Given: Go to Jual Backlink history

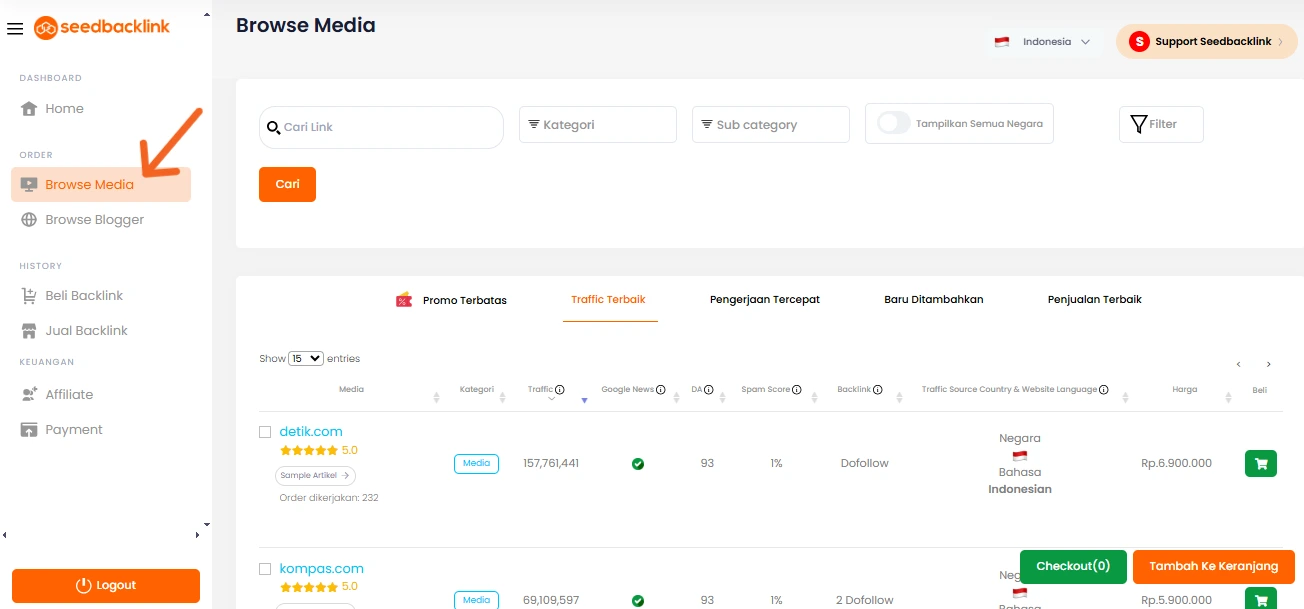Looking at the screenshot, I should tap(86, 330).
